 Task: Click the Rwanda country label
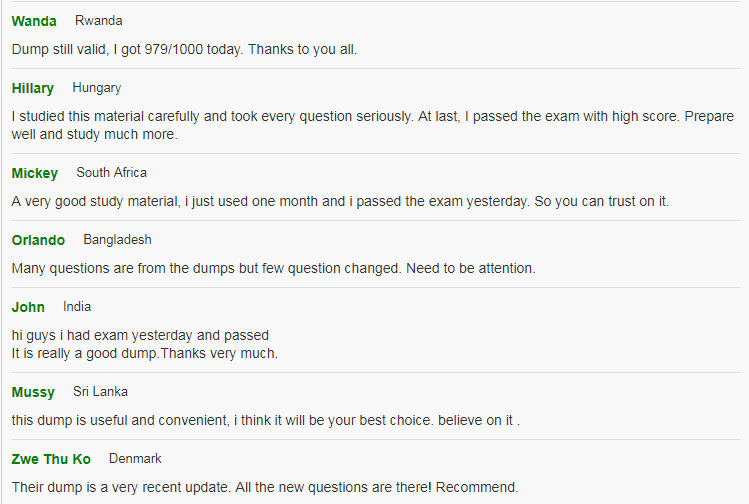point(98,21)
